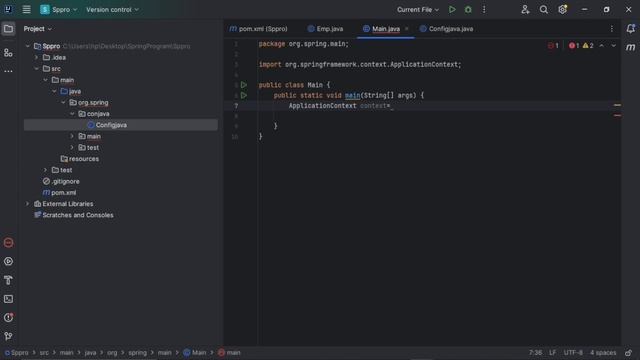Open the Version control dropdown

click(x=112, y=9)
